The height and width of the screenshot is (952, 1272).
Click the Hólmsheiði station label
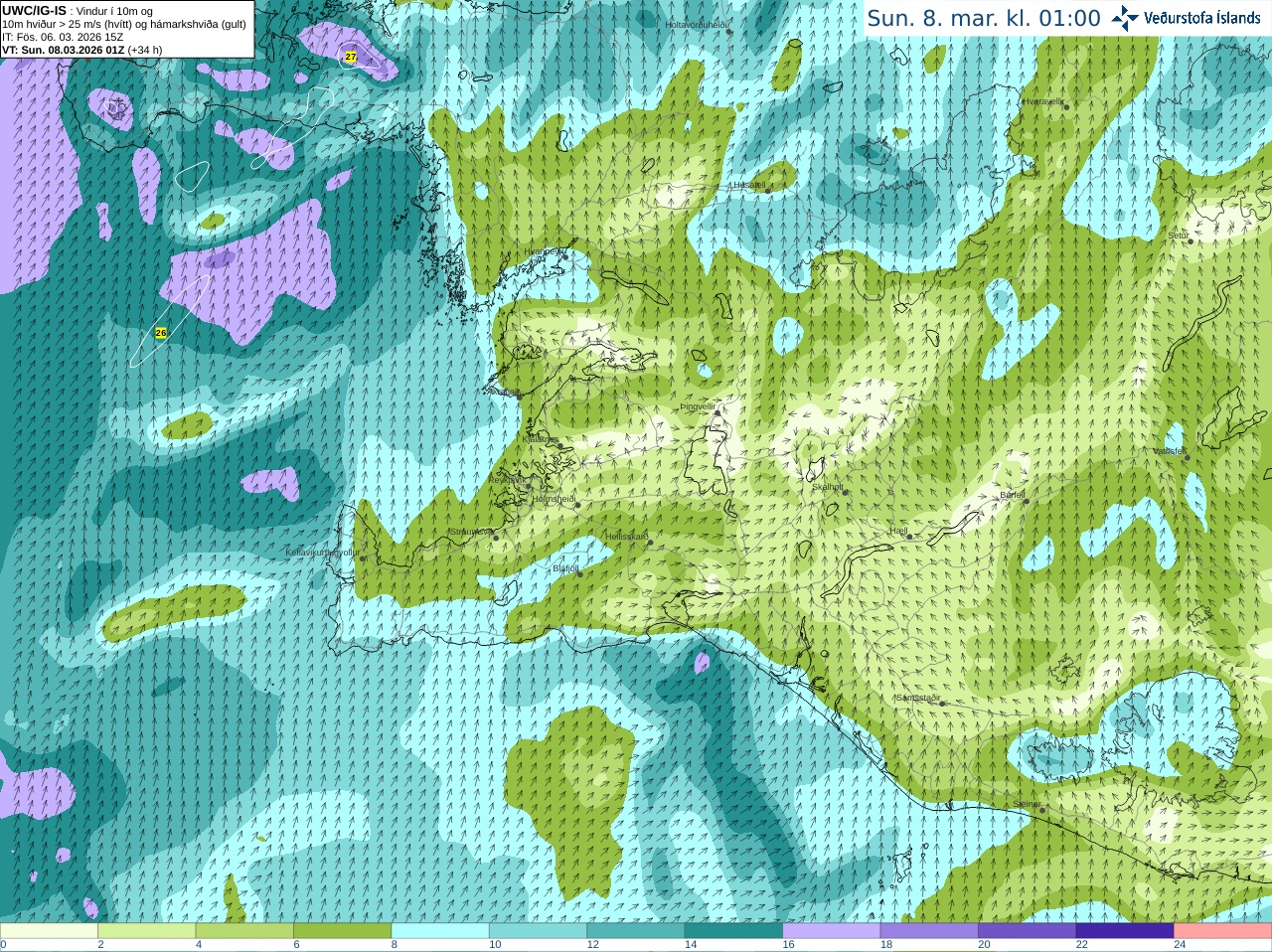pos(555,499)
